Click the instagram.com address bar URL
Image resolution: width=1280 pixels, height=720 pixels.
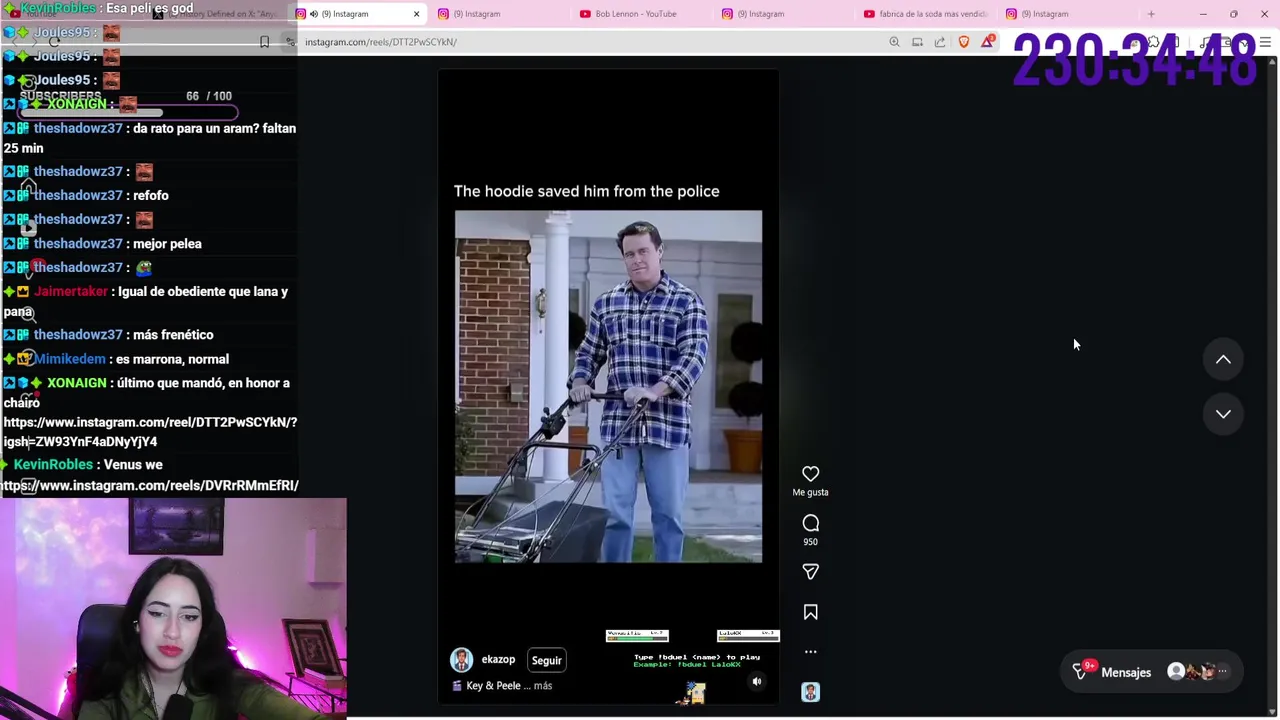coord(381,42)
